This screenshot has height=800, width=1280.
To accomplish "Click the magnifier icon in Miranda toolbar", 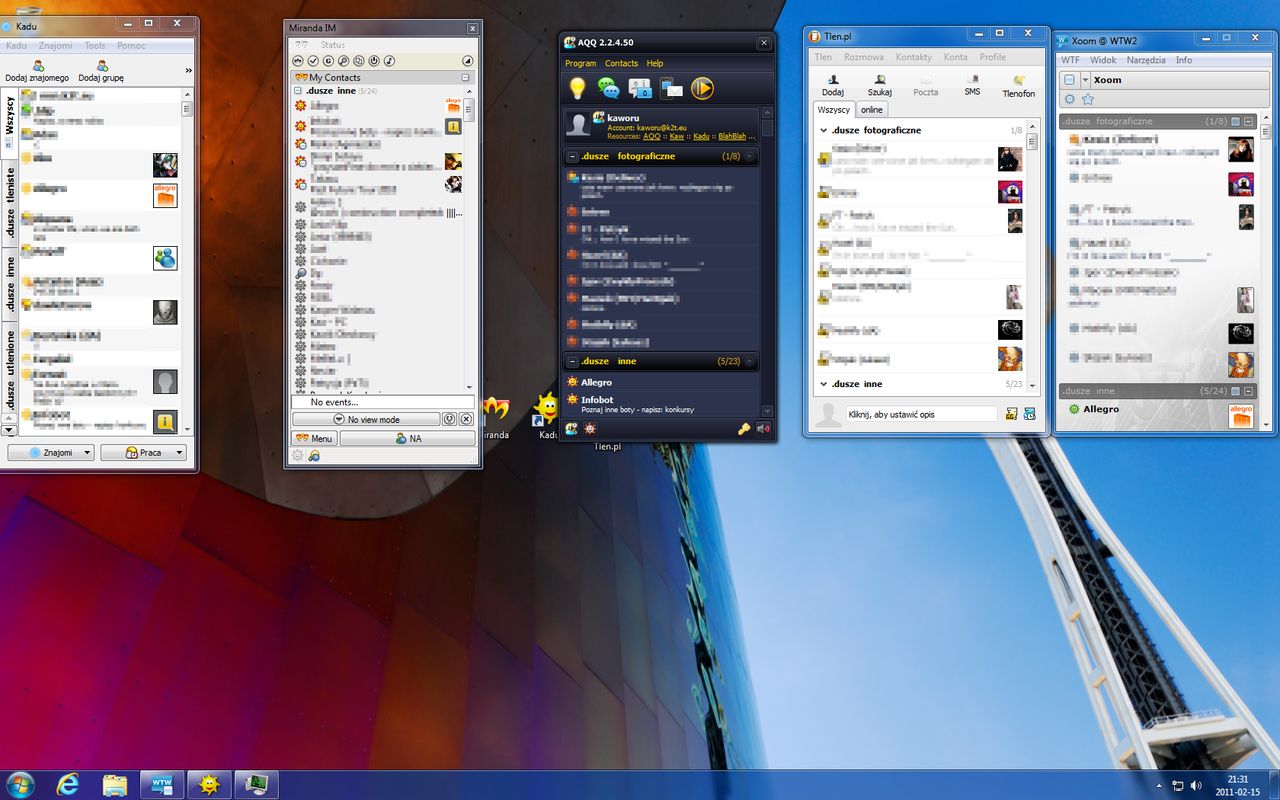I will [x=343, y=61].
